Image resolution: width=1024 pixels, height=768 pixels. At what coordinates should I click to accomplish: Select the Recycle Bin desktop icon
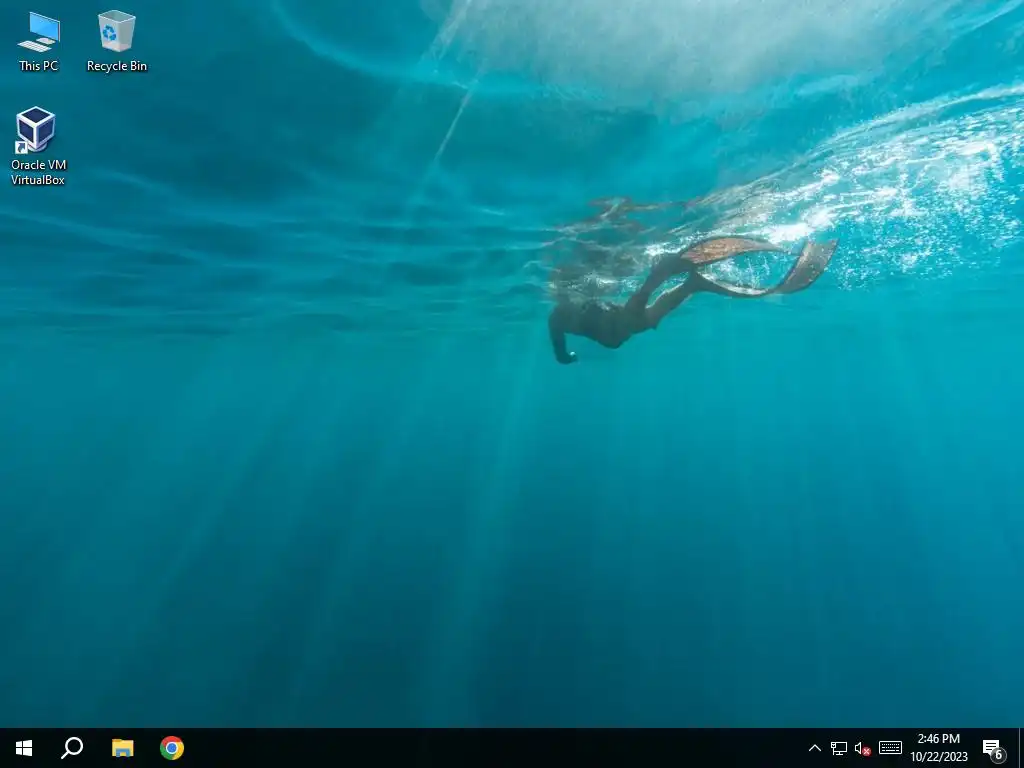[117, 41]
